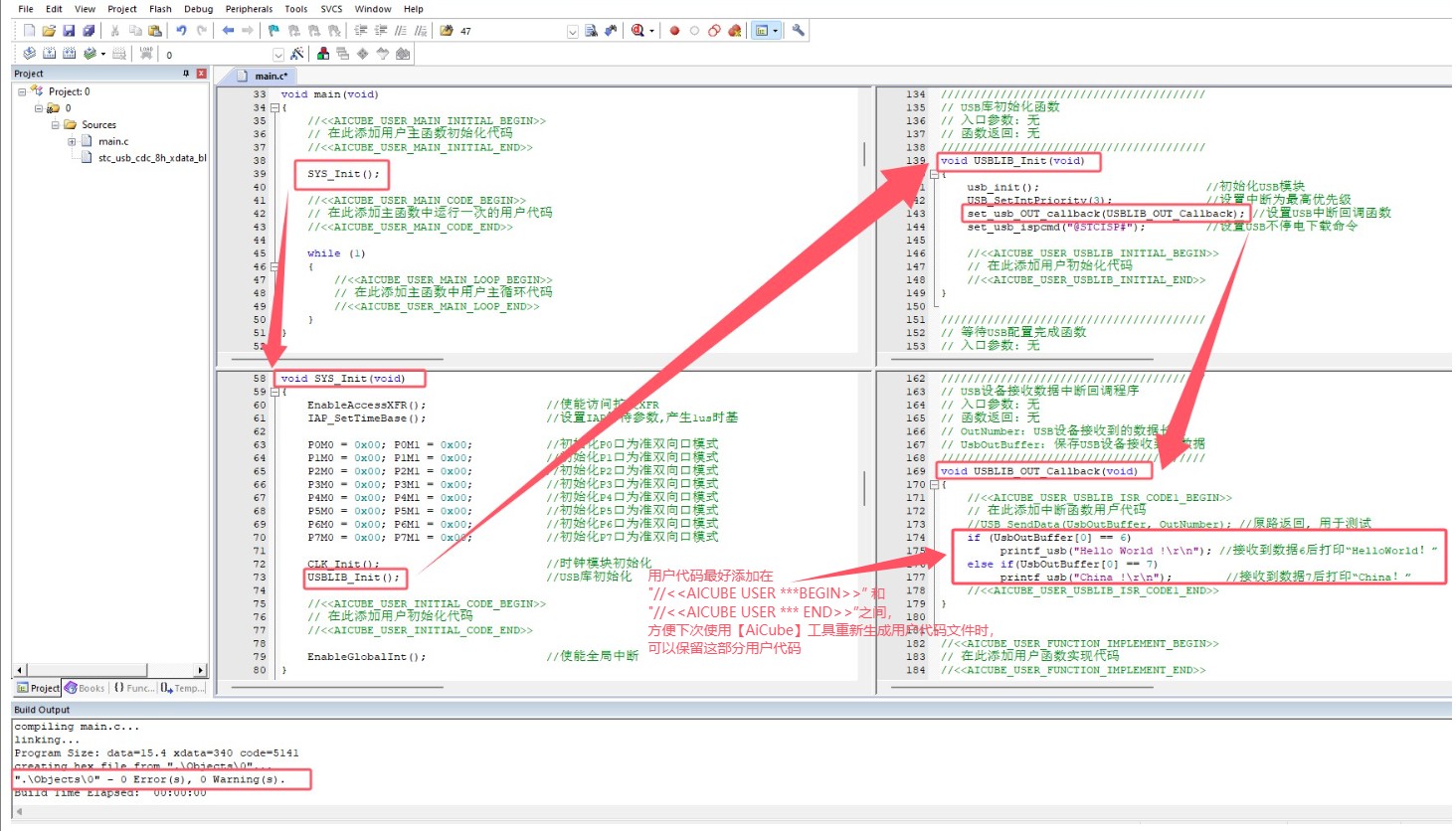The image size is (1456, 831).
Task: Click the Save All toolbar icon
Action: [x=89, y=31]
